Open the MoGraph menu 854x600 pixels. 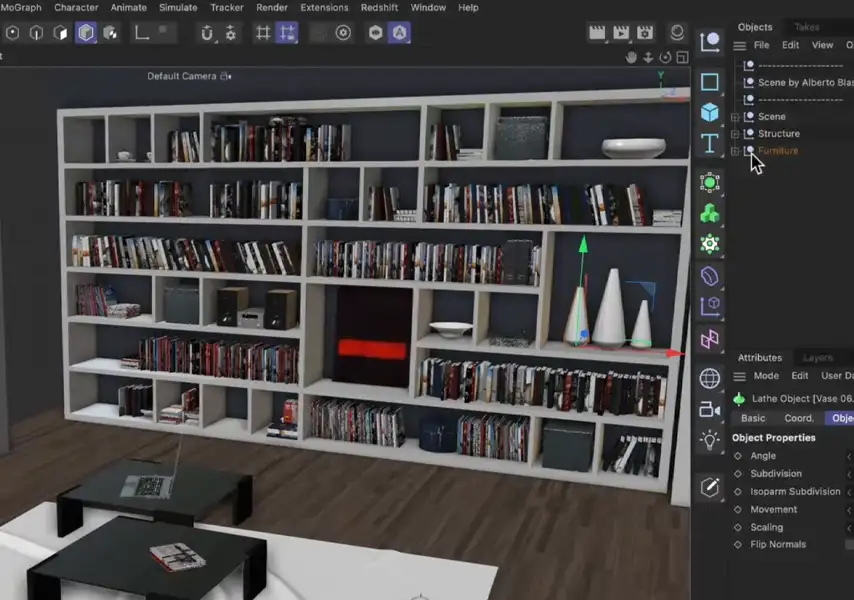[x=23, y=7]
